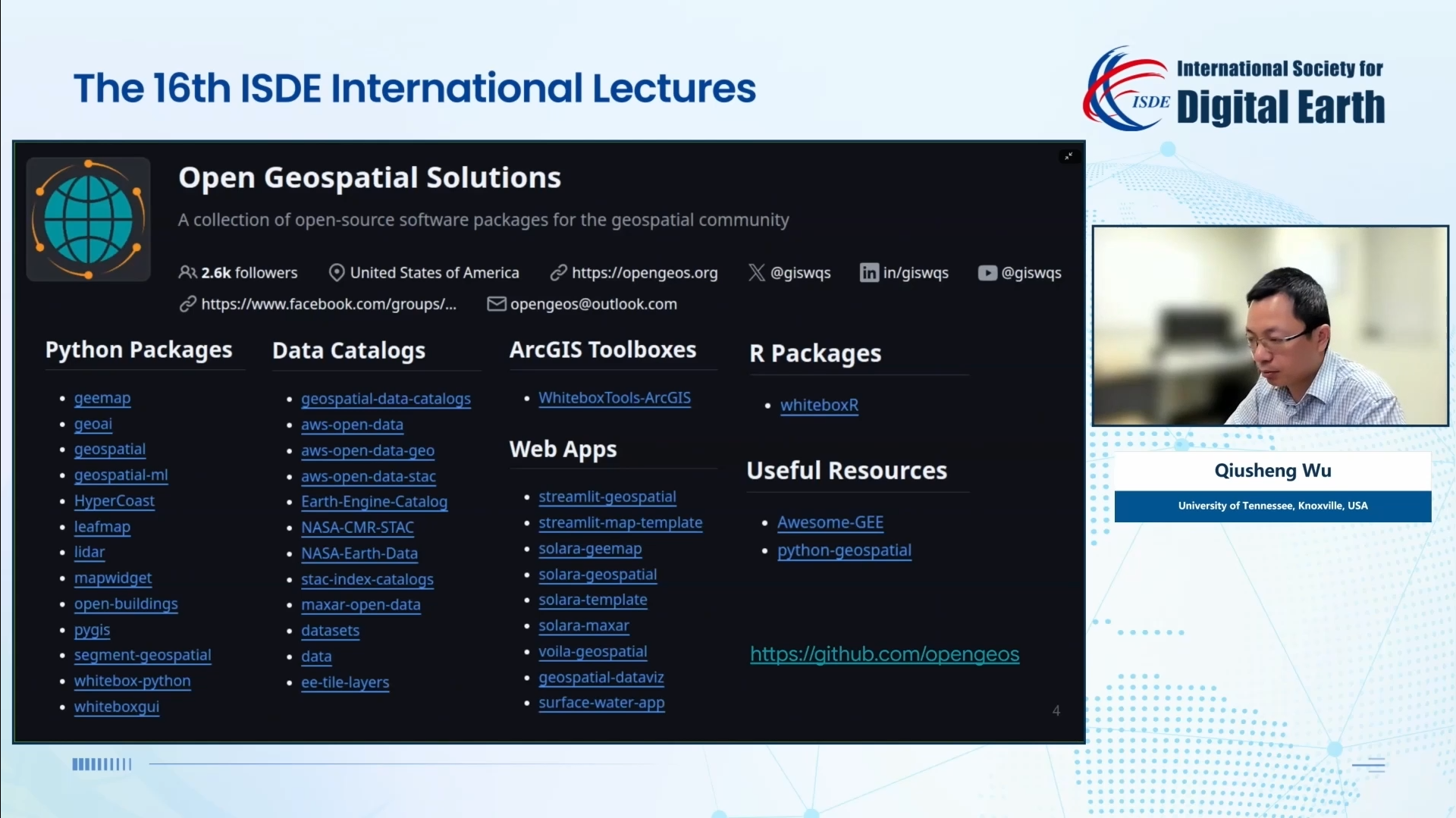Open the open-buildings link
1456x818 pixels.
pyautogui.click(x=126, y=604)
